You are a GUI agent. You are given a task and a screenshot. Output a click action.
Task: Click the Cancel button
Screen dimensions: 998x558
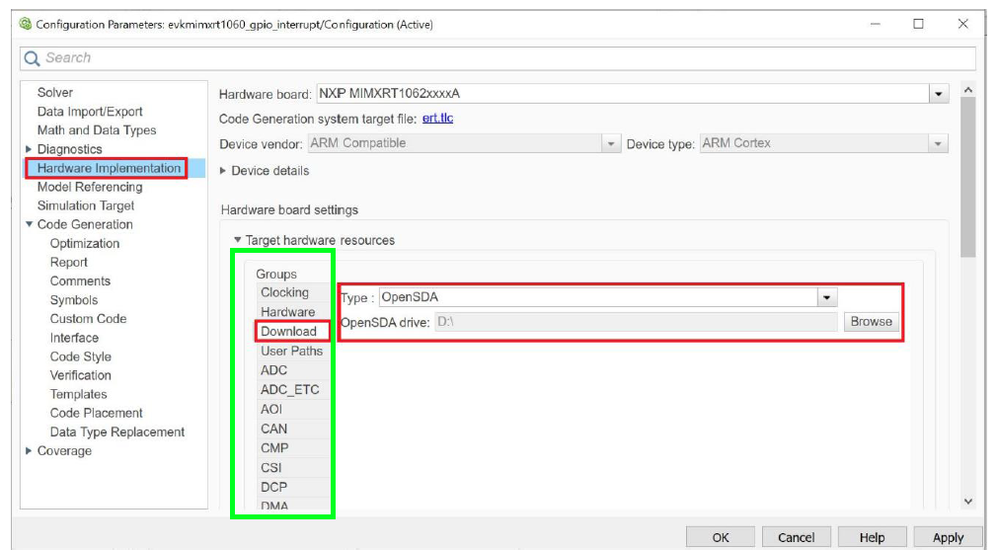click(796, 538)
